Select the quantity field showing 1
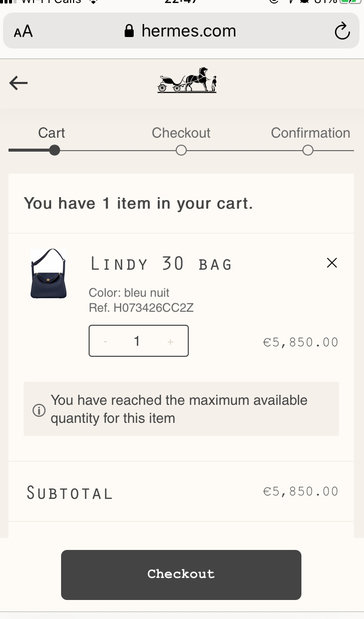 point(139,341)
